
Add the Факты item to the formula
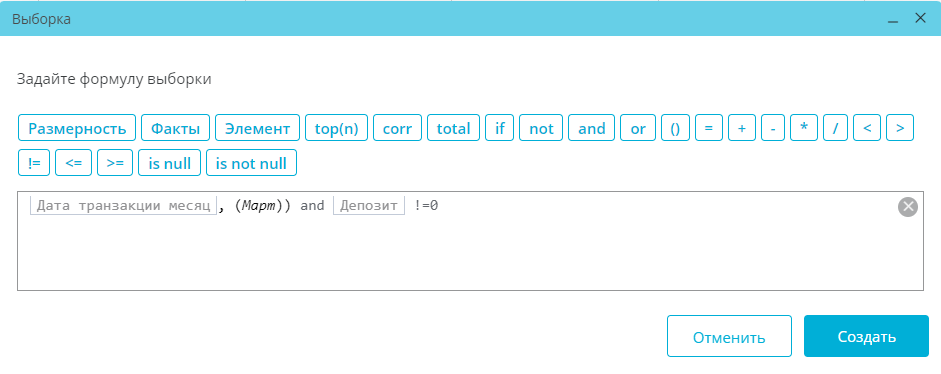tap(175, 128)
